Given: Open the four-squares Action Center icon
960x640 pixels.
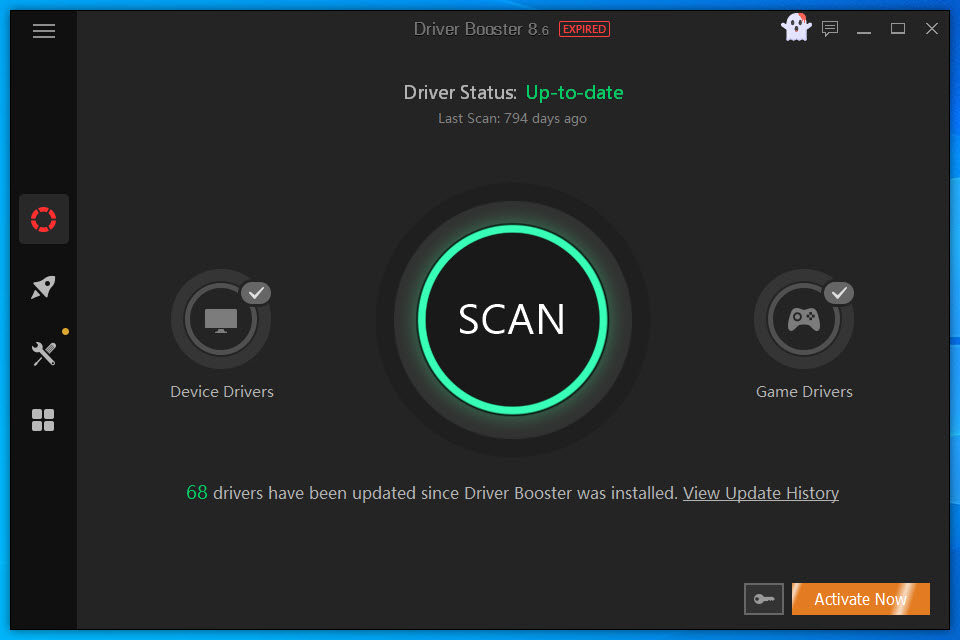Looking at the screenshot, I should (43, 420).
